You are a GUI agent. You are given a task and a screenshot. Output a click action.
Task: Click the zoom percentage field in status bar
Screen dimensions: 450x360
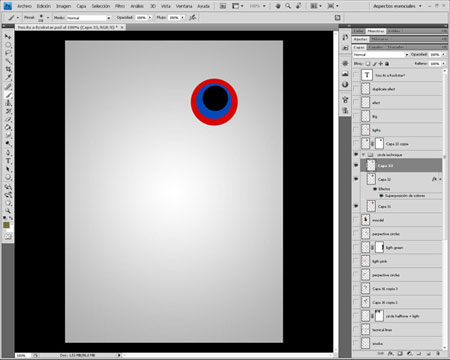pos(23,356)
